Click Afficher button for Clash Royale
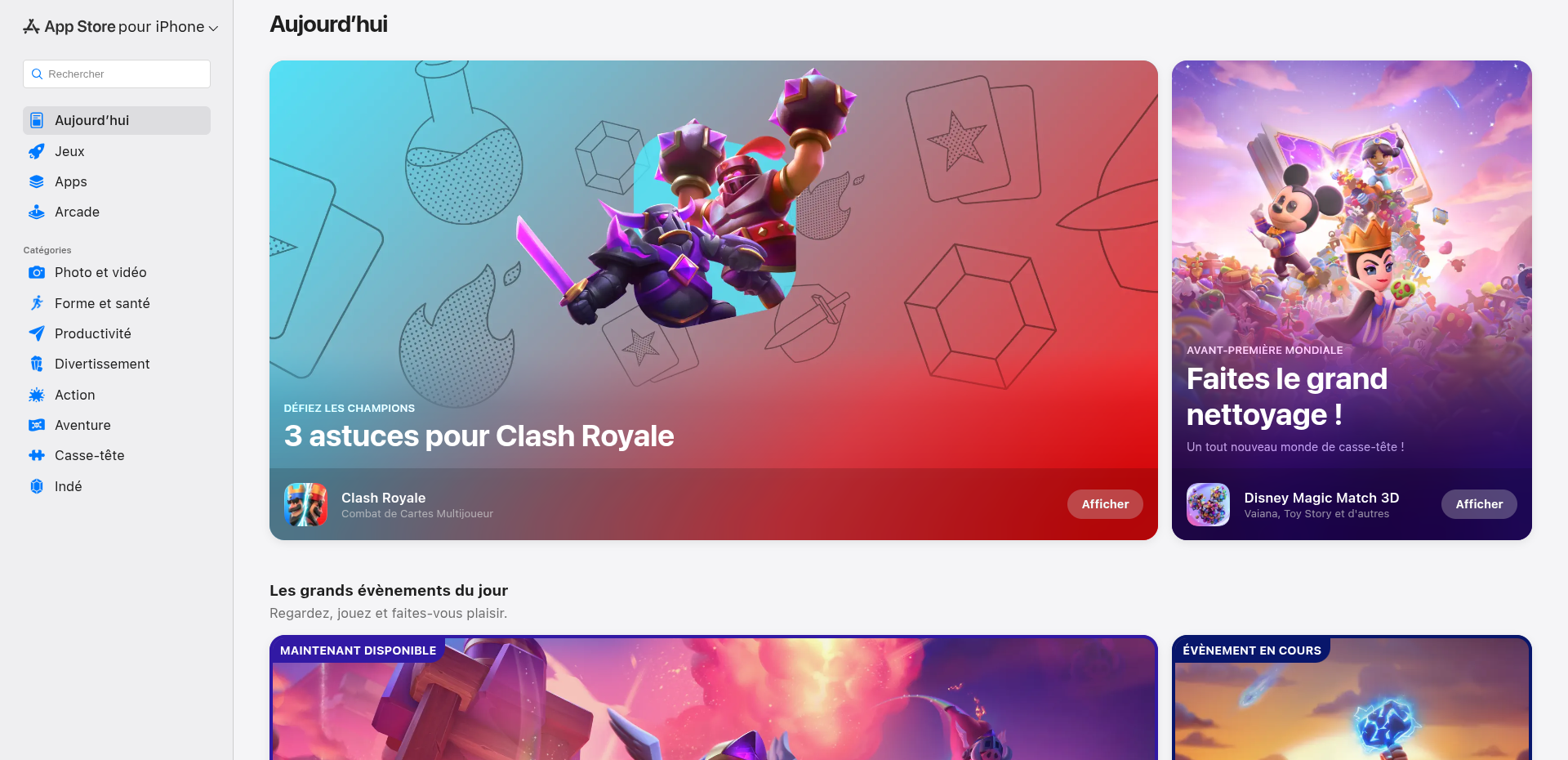Viewport: 1568px width, 760px height. pos(1105,504)
